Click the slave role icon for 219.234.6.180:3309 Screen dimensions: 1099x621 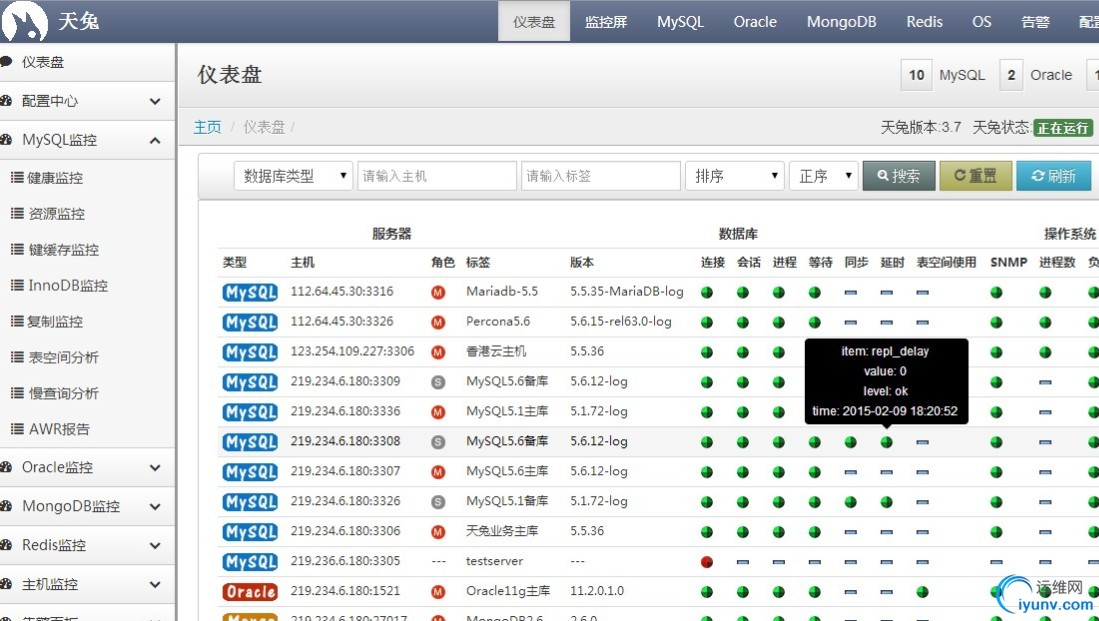[x=437, y=382]
